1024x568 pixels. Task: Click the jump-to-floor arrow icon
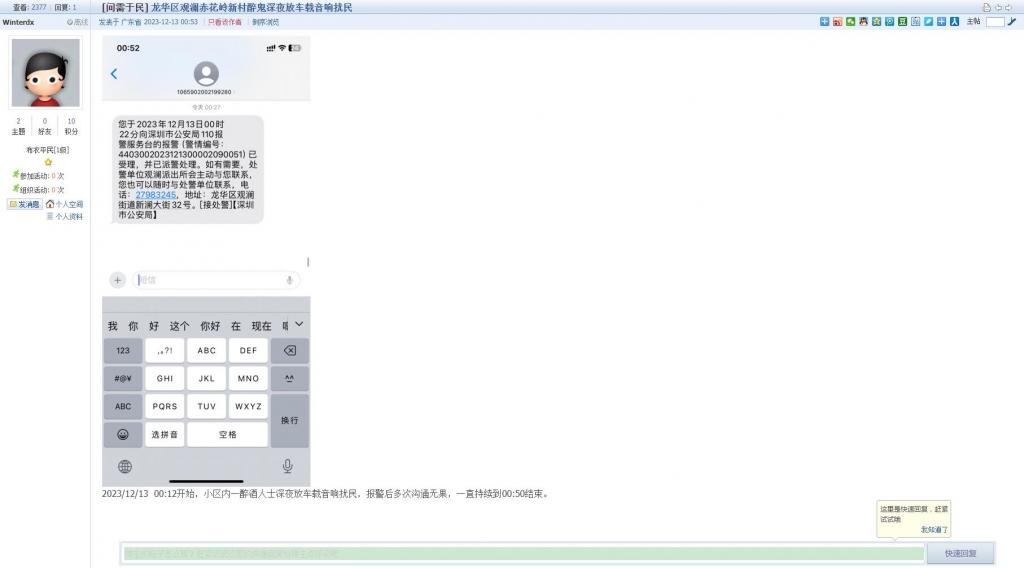tap(1011, 21)
